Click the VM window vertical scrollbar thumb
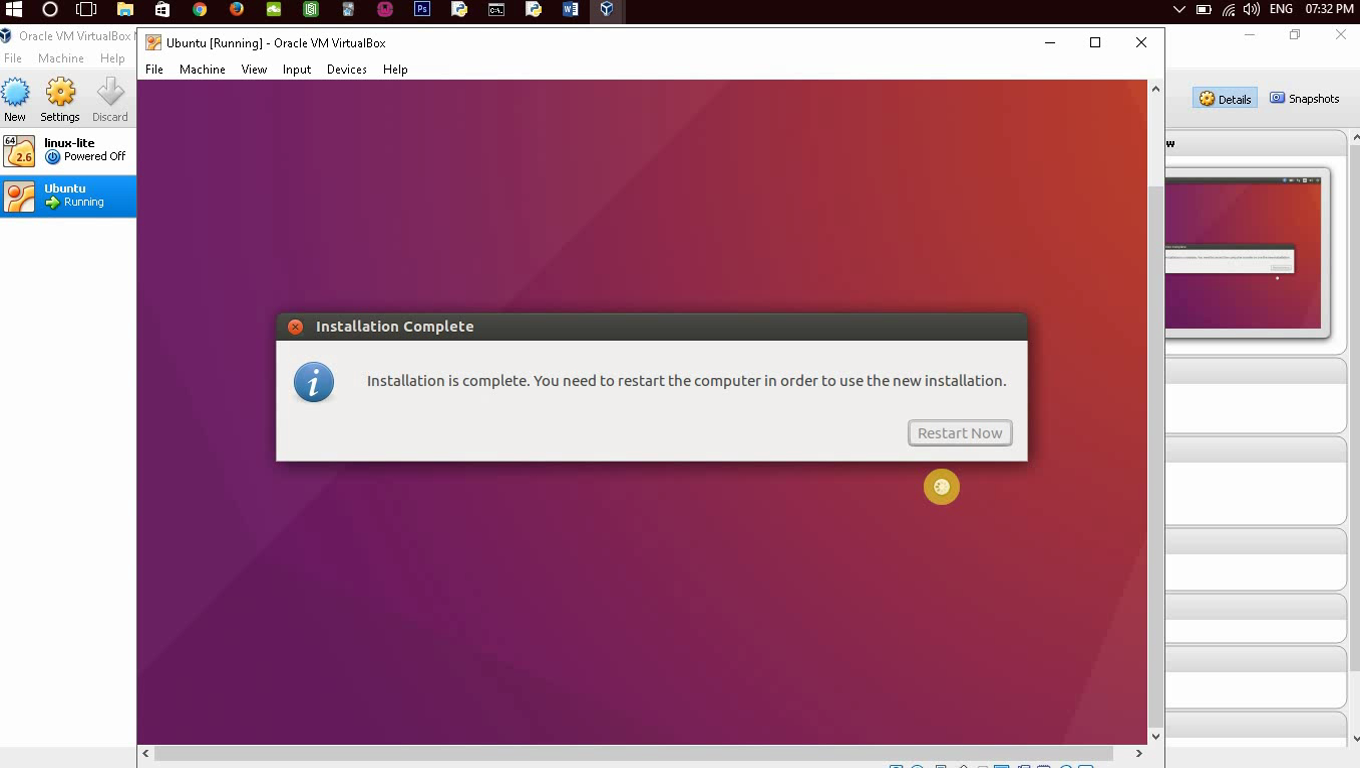1360x768 pixels. point(1156,455)
